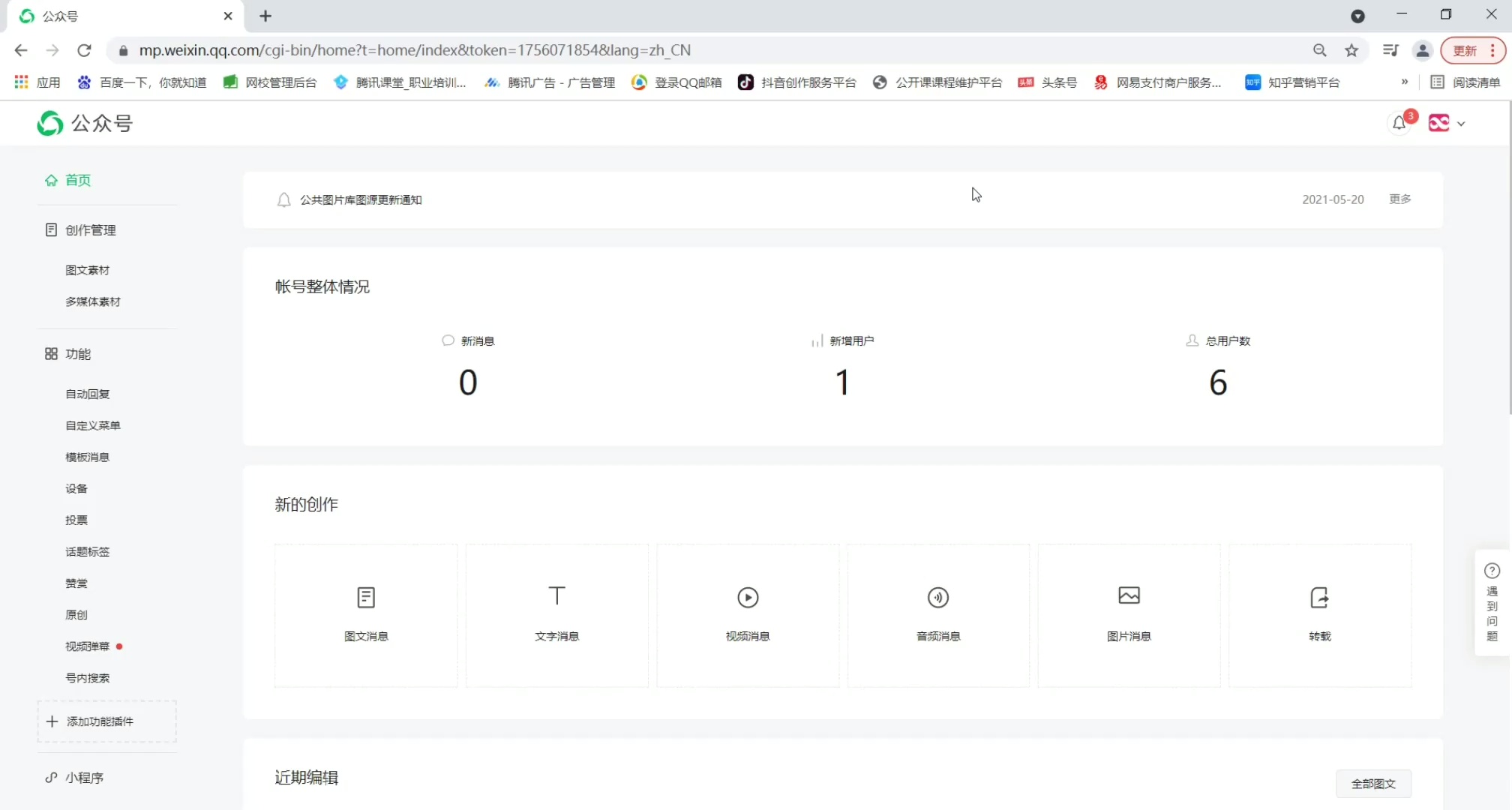Open the notification bell with badge
This screenshot has height=810, width=1512.
point(1399,123)
